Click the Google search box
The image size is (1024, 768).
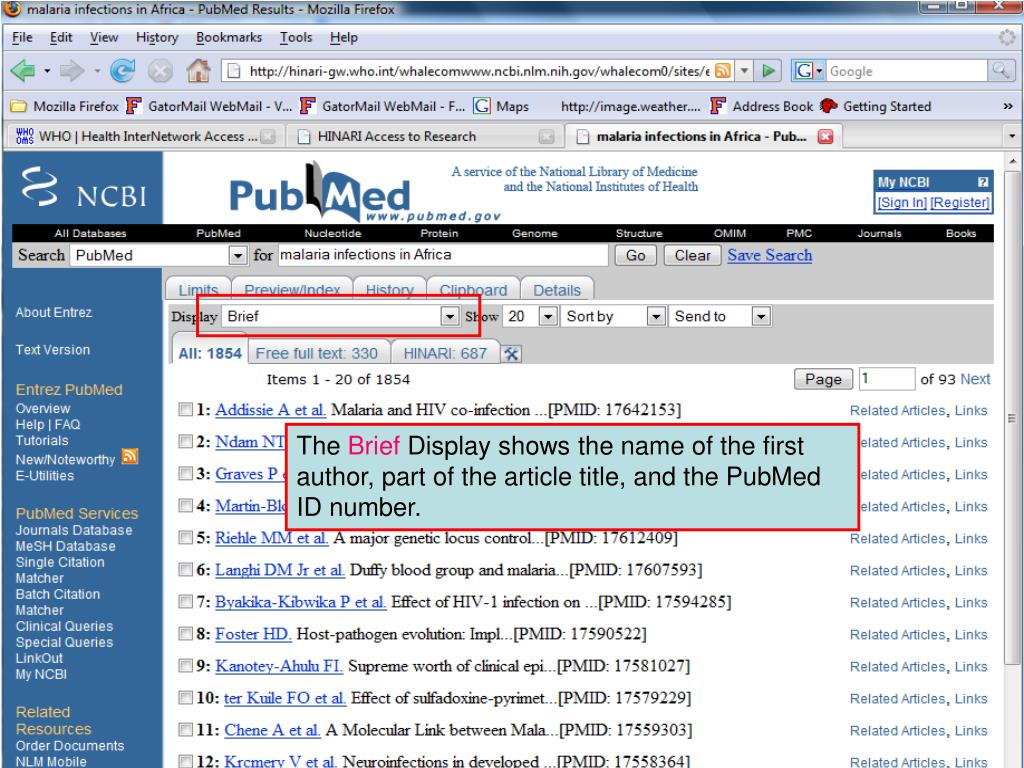click(x=906, y=71)
